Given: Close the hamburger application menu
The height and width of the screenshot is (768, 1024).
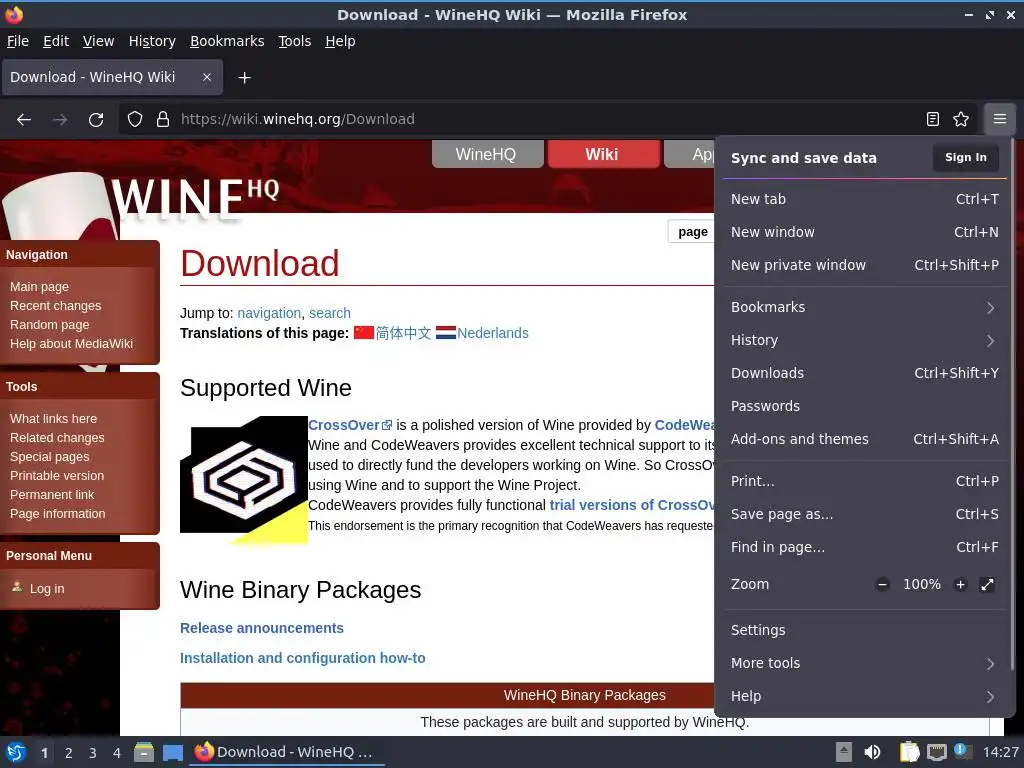Looking at the screenshot, I should point(999,119).
